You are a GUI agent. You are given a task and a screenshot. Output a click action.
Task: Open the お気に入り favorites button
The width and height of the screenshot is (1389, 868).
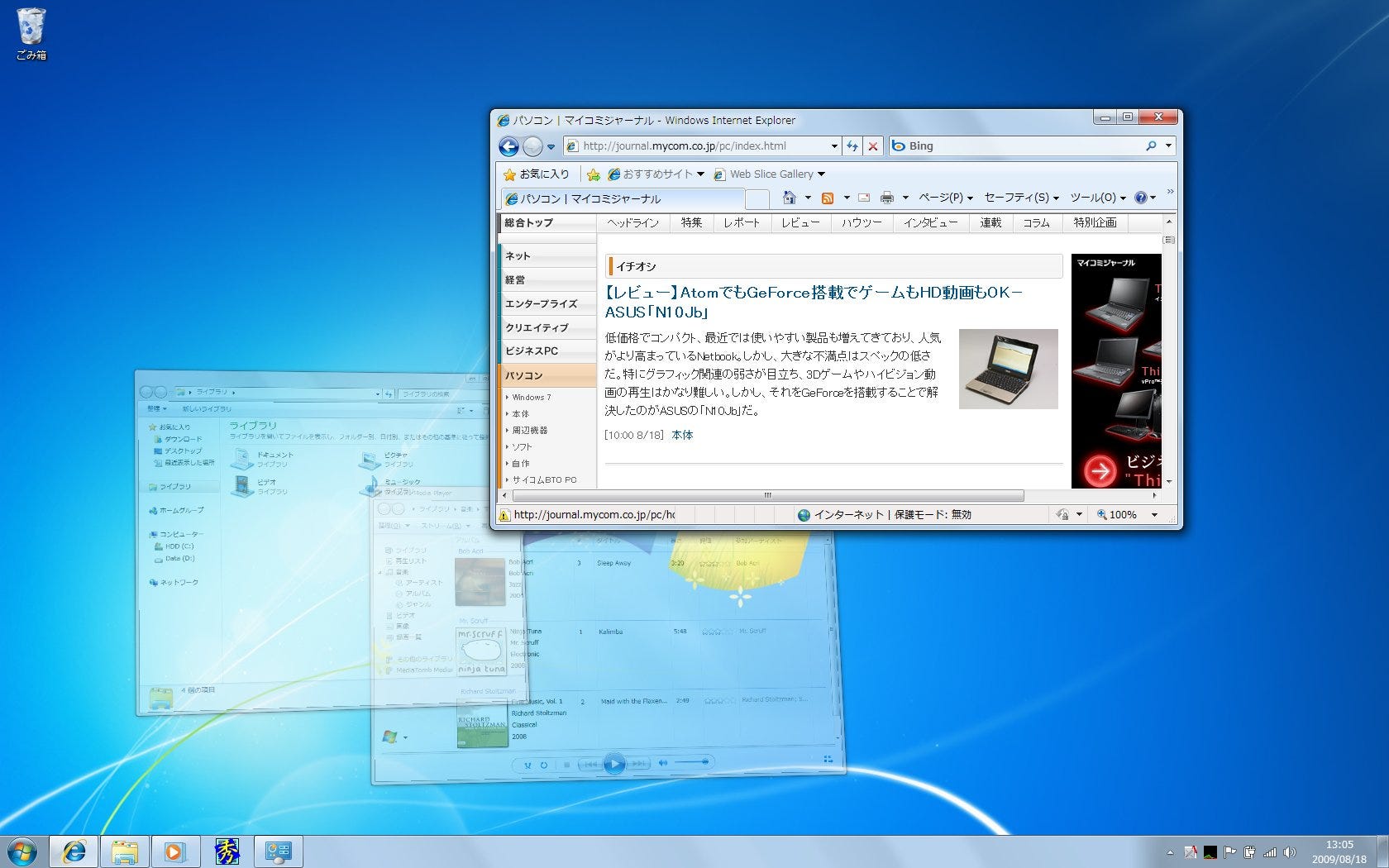click(537, 174)
